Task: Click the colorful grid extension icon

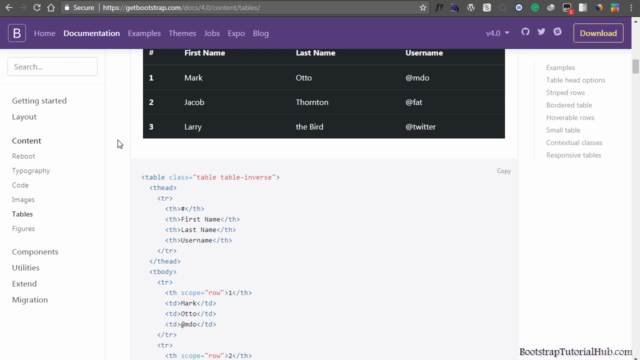Action: click(615, 7)
